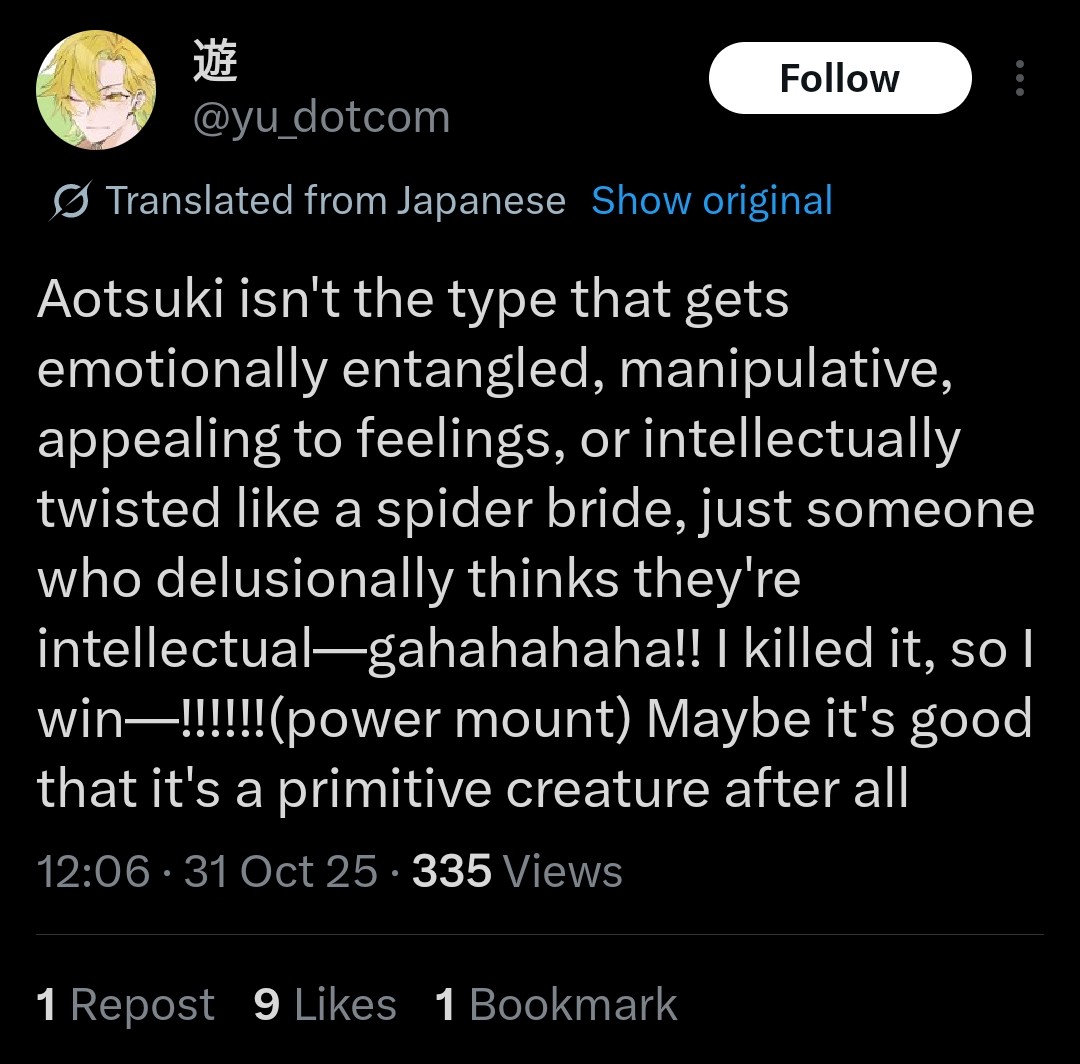Open the @yu_dotcom handle link

coord(320,118)
